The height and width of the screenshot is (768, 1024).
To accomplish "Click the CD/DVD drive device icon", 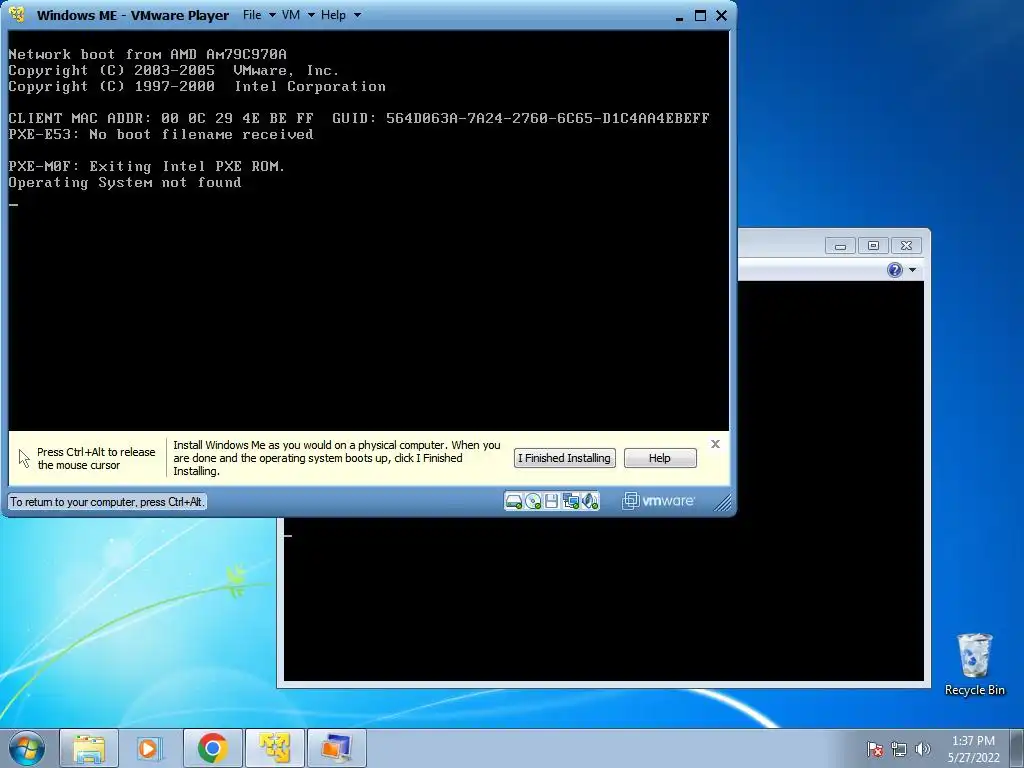I will 533,502.
